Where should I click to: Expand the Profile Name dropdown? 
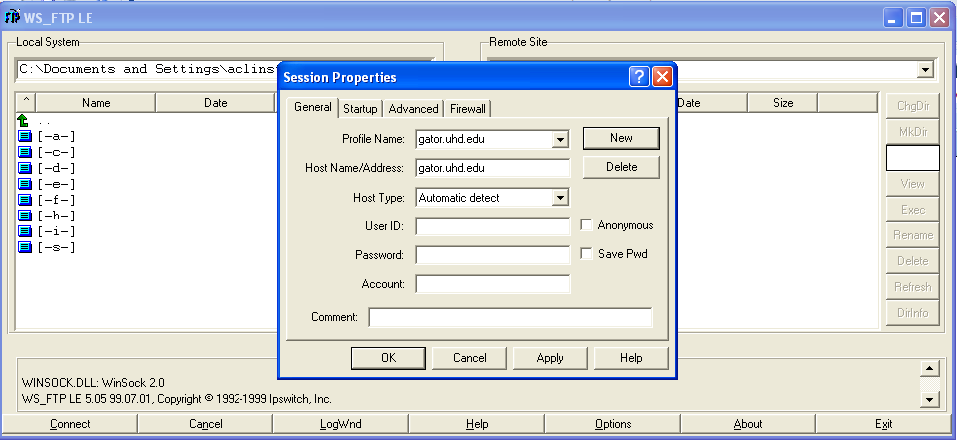coord(560,140)
